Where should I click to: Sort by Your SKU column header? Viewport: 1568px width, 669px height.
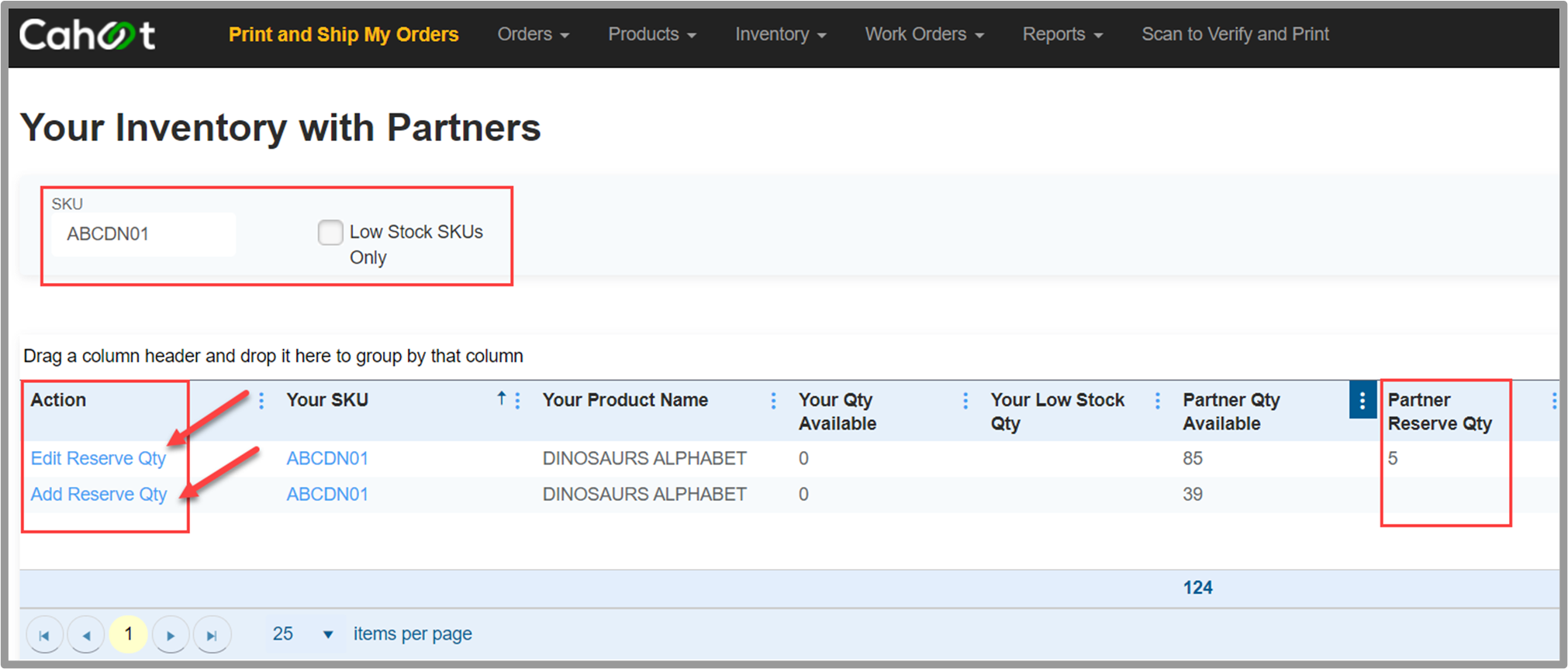[x=327, y=400]
